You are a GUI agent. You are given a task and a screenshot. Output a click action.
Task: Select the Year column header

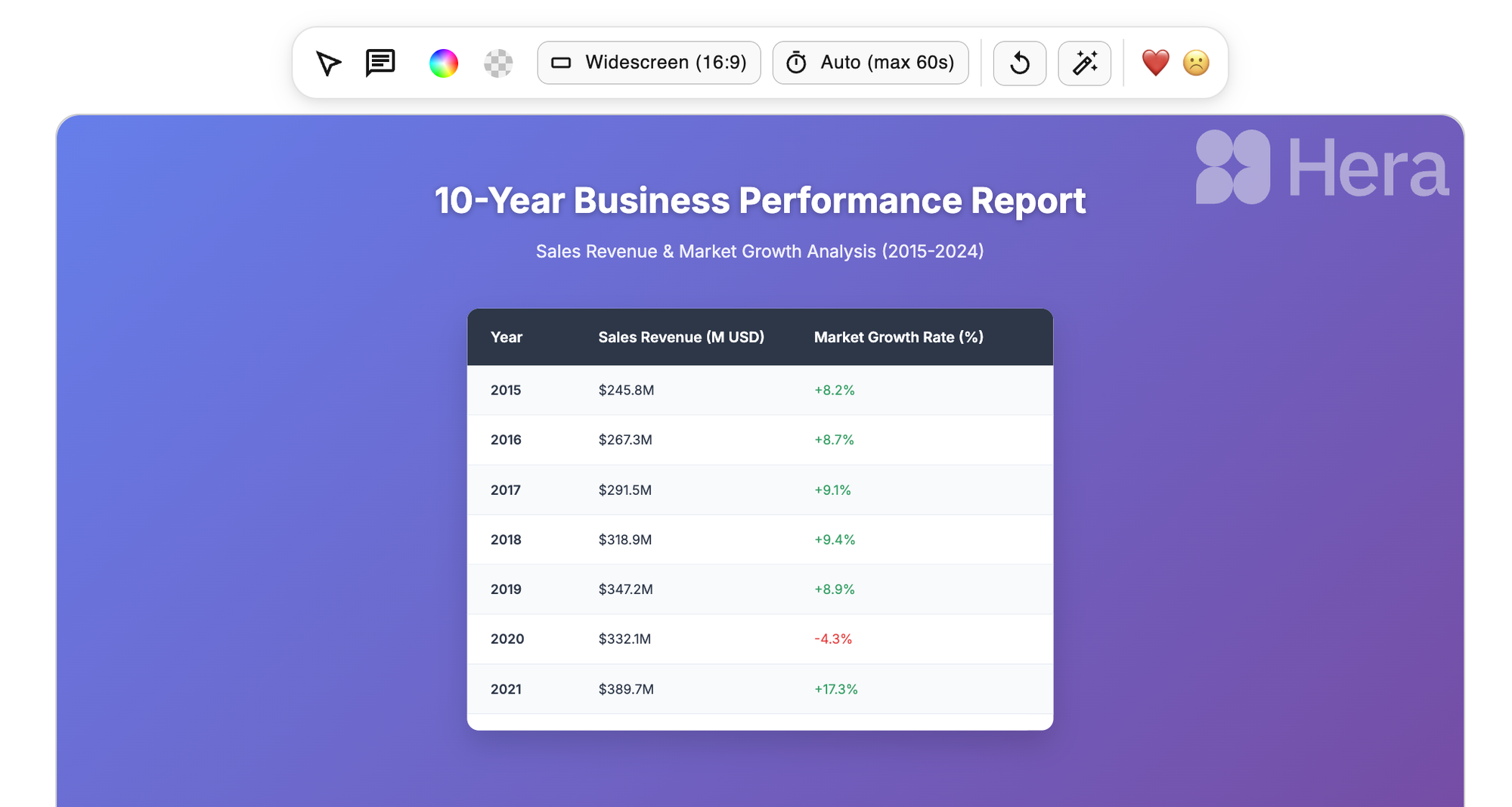507,337
